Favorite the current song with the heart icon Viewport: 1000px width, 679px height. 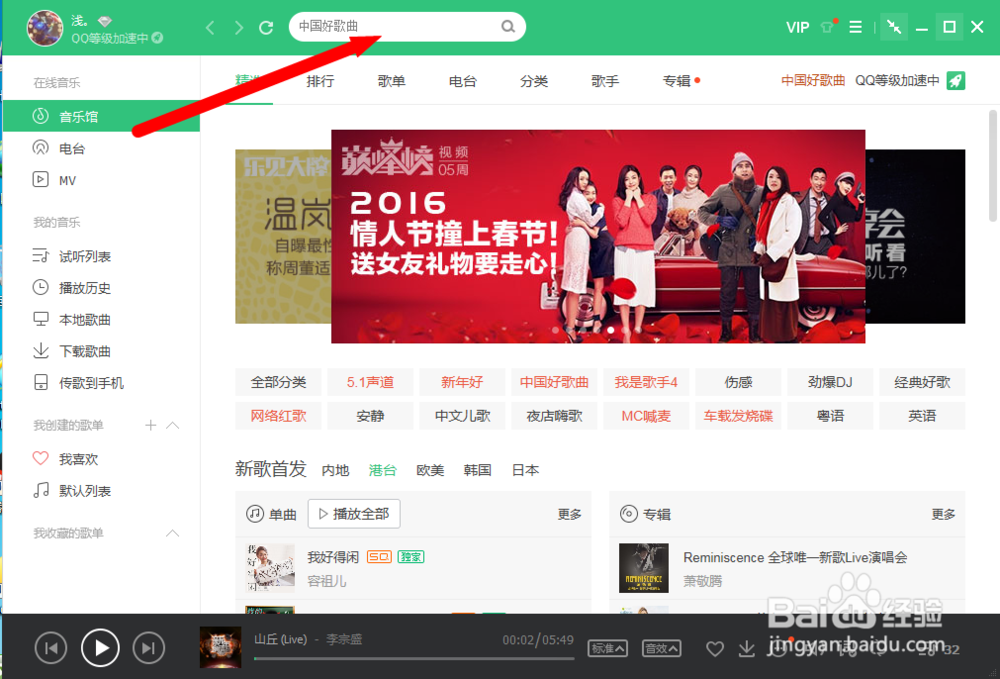click(x=715, y=648)
